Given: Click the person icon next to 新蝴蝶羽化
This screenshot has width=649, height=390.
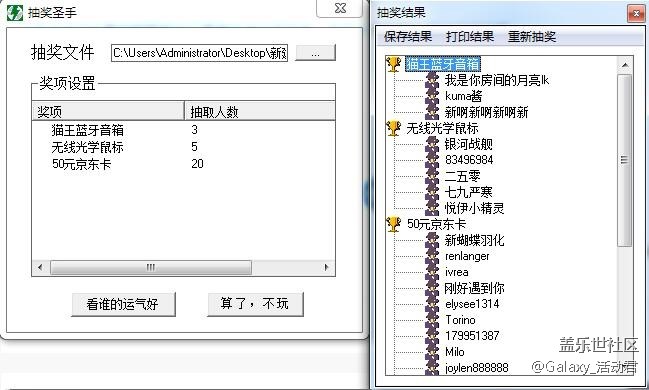Looking at the screenshot, I should 432,240.
